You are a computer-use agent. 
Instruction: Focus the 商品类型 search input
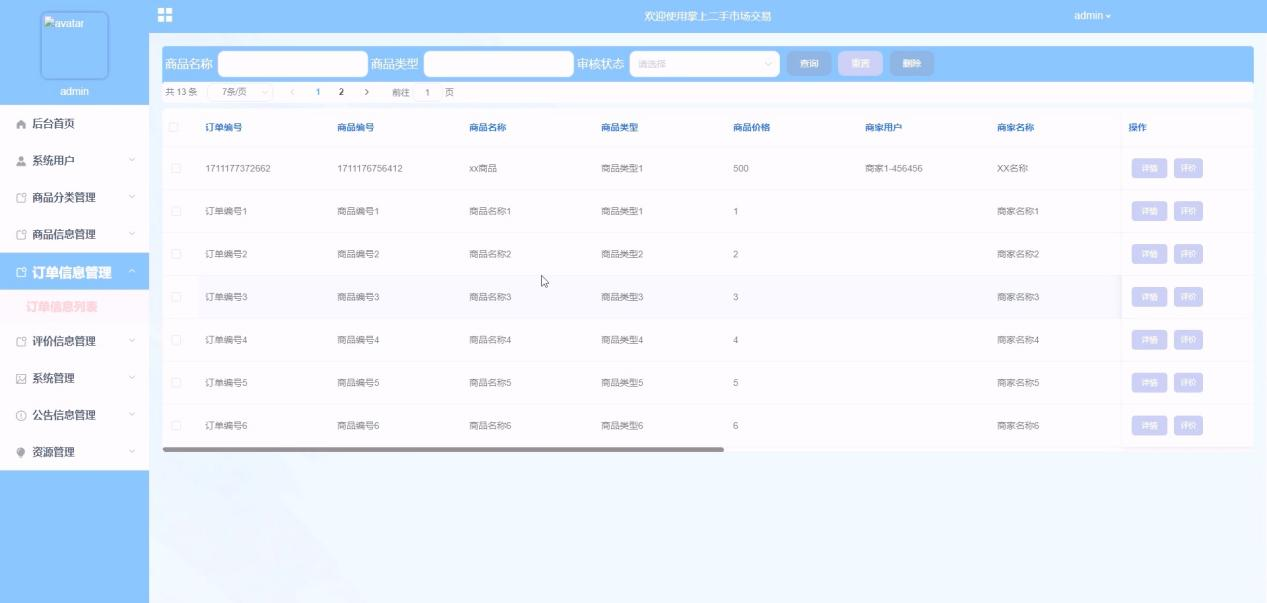499,64
